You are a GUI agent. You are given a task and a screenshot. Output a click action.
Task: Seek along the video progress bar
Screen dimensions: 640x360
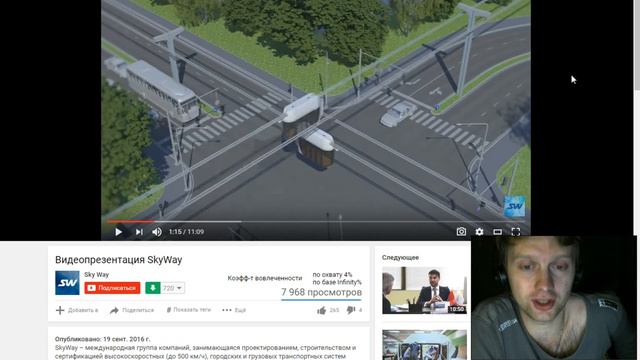point(316,222)
